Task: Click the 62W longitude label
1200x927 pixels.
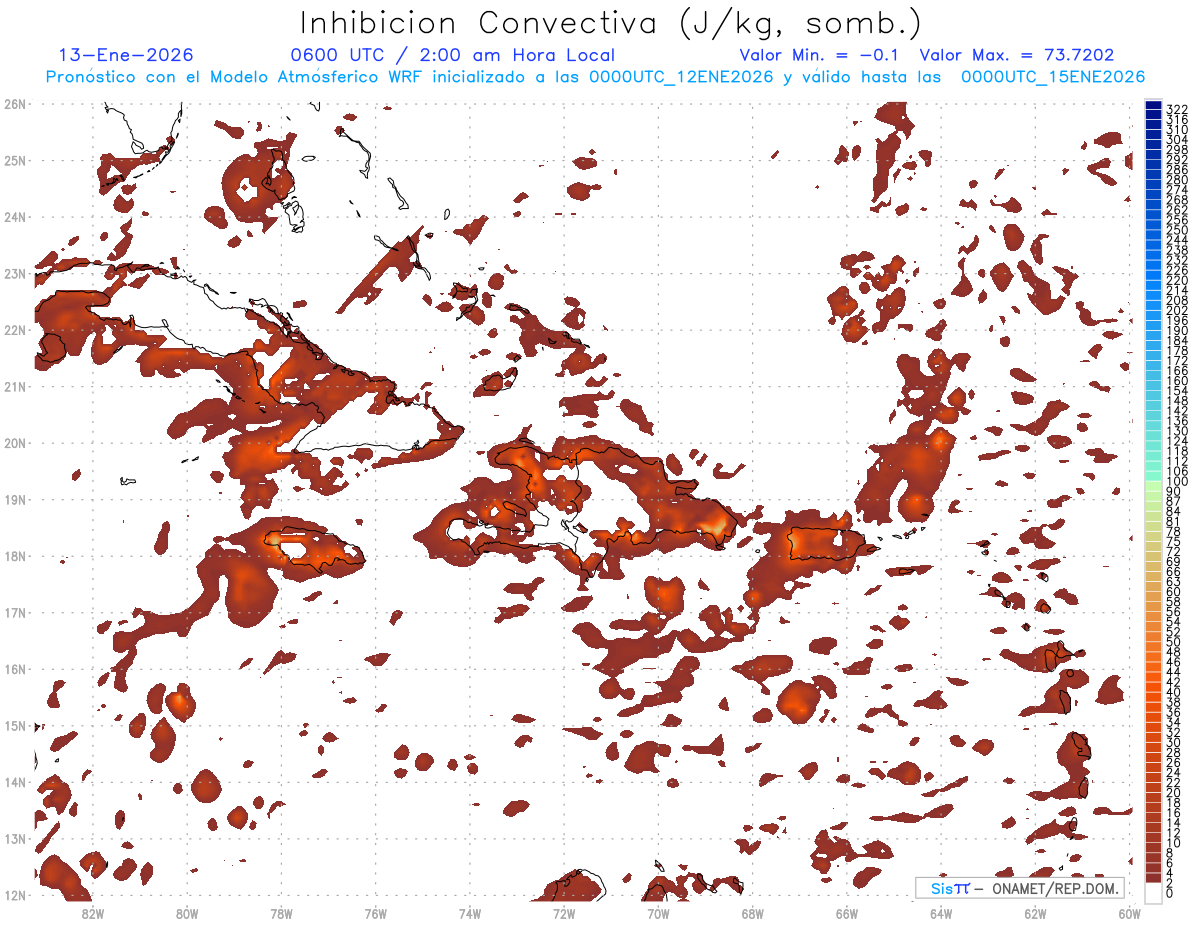Action: click(1035, 913)
